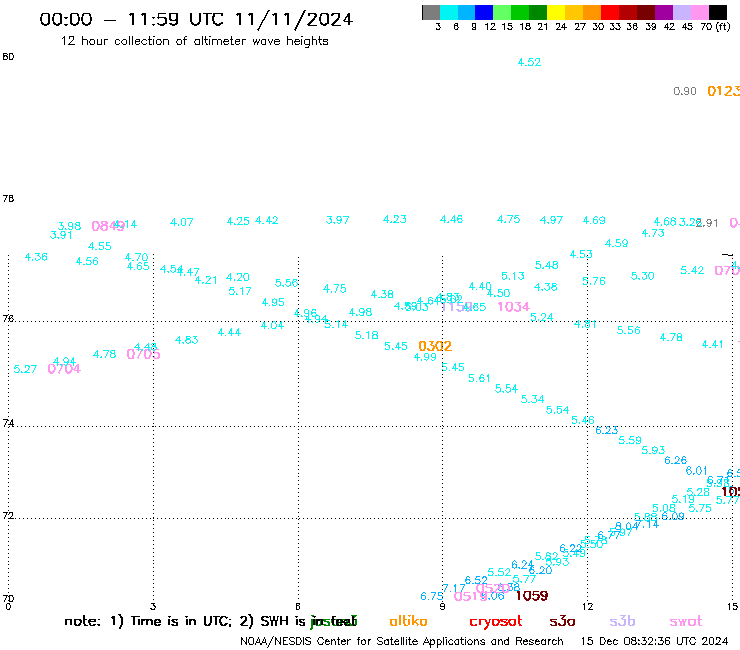Screen dimensions: 740x650
Task: Click the 4.95 wave height value
Action: (273, 302)
